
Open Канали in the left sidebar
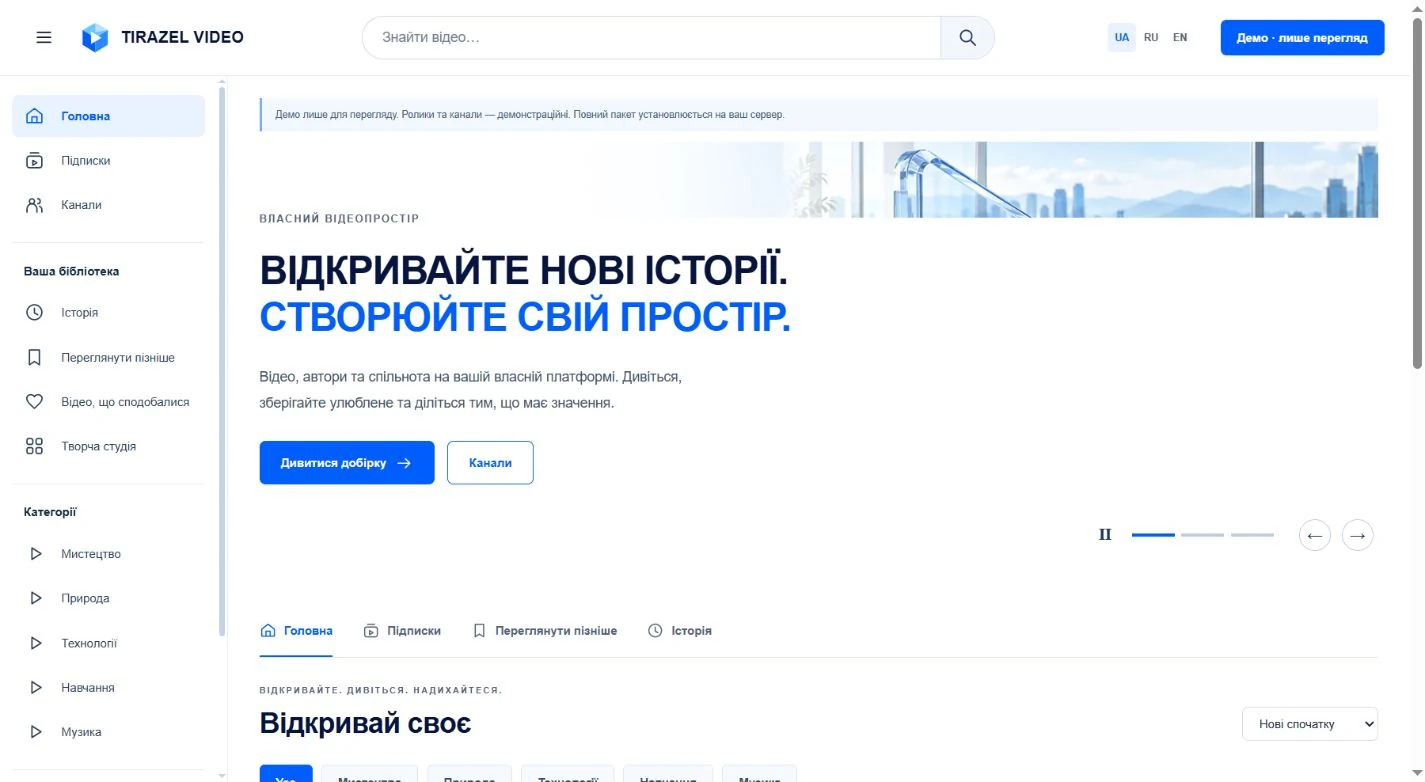(x=108, y=205)
